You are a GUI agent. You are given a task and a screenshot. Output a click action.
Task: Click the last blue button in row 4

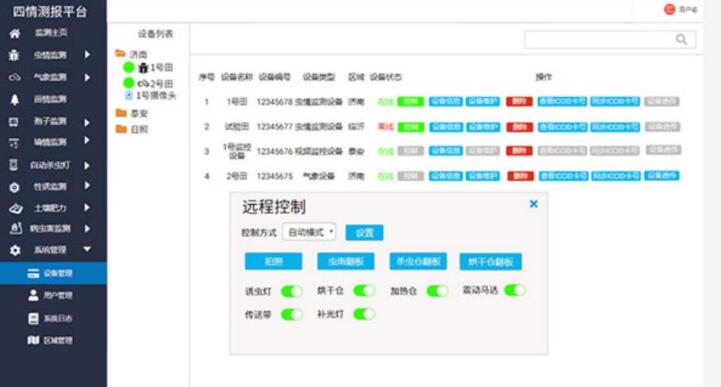(x=662, y=176)
